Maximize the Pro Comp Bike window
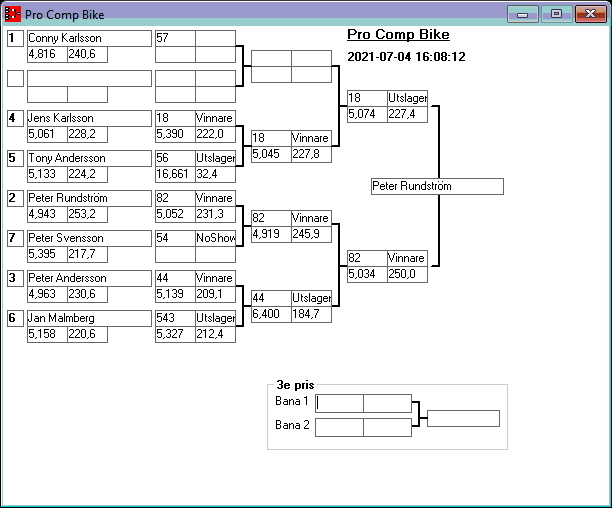612x508 pixels. (555, 14)
